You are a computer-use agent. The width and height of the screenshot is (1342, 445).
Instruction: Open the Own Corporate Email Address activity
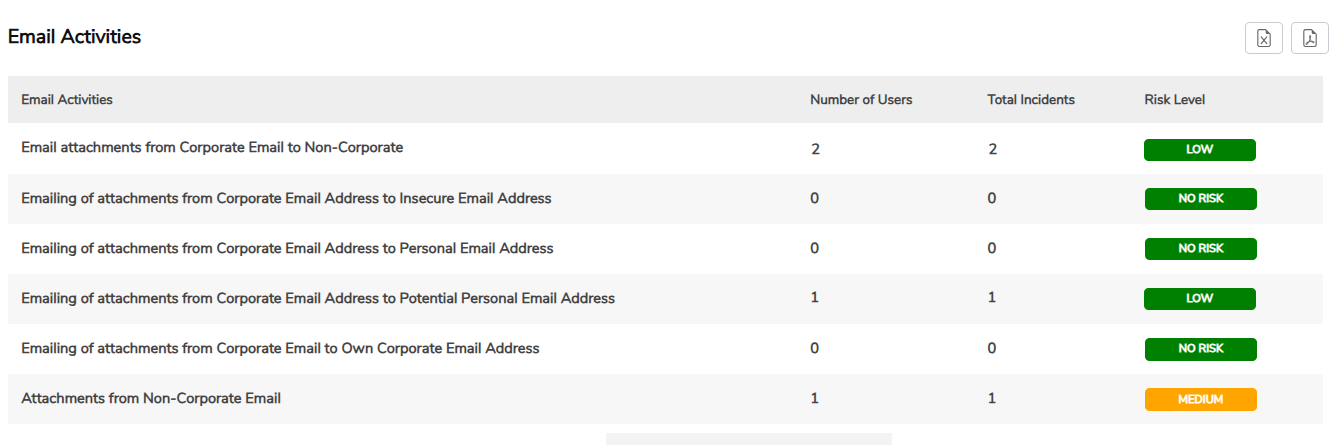point(280,348)
